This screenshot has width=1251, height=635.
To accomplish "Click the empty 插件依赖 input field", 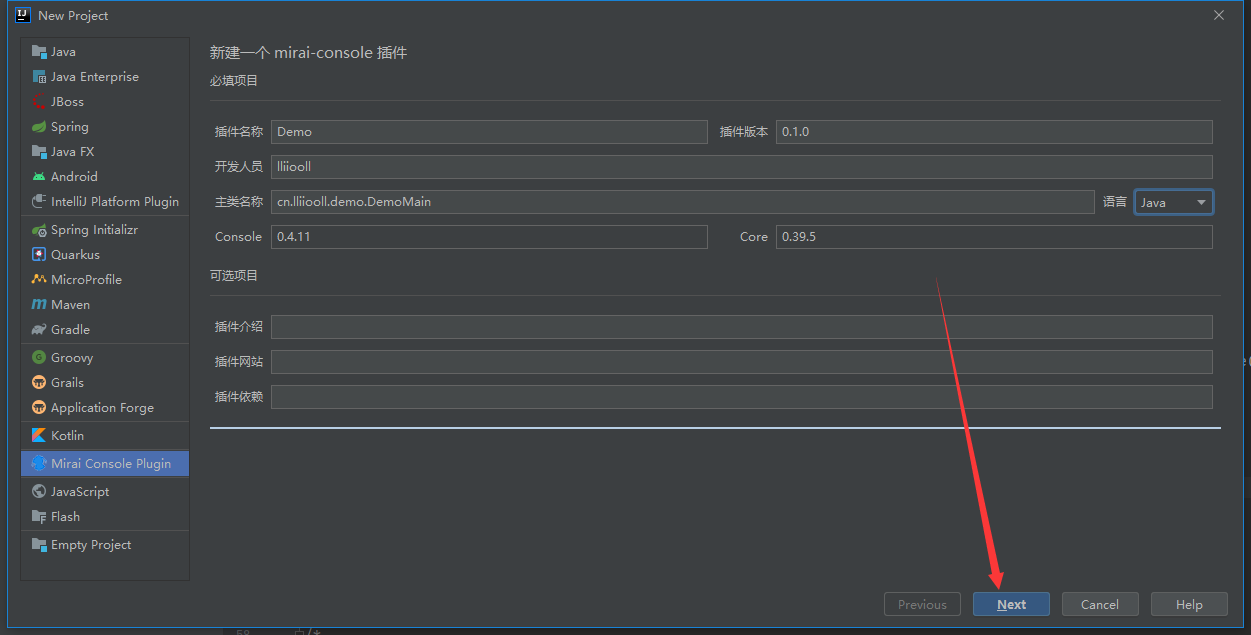I will point(742,397).
